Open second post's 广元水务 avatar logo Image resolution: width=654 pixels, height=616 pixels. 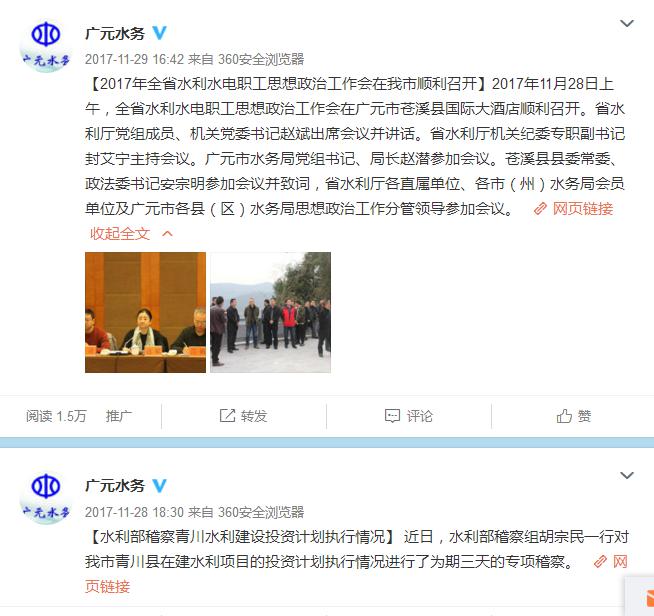(x=46, y=497)
